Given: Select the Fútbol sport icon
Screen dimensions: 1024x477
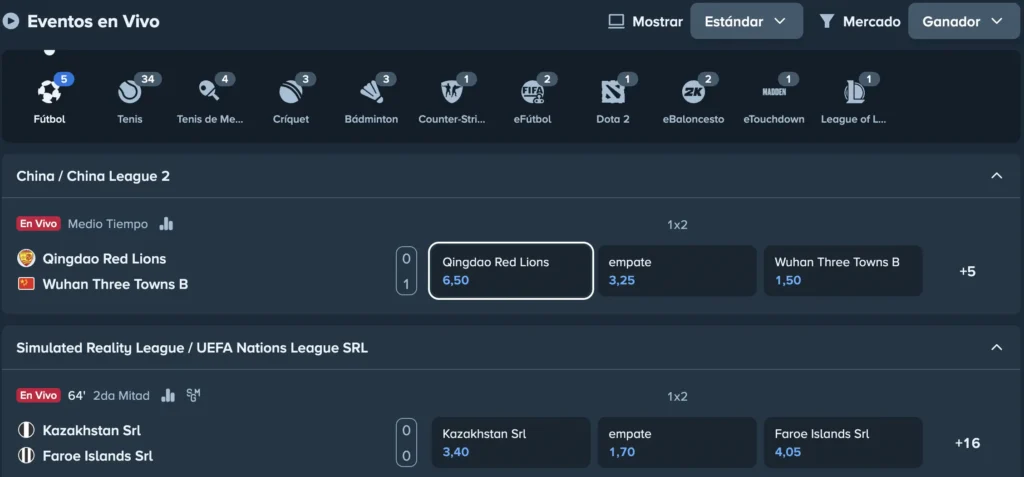Looking at the screenshot, I should (x=50, y=93).
